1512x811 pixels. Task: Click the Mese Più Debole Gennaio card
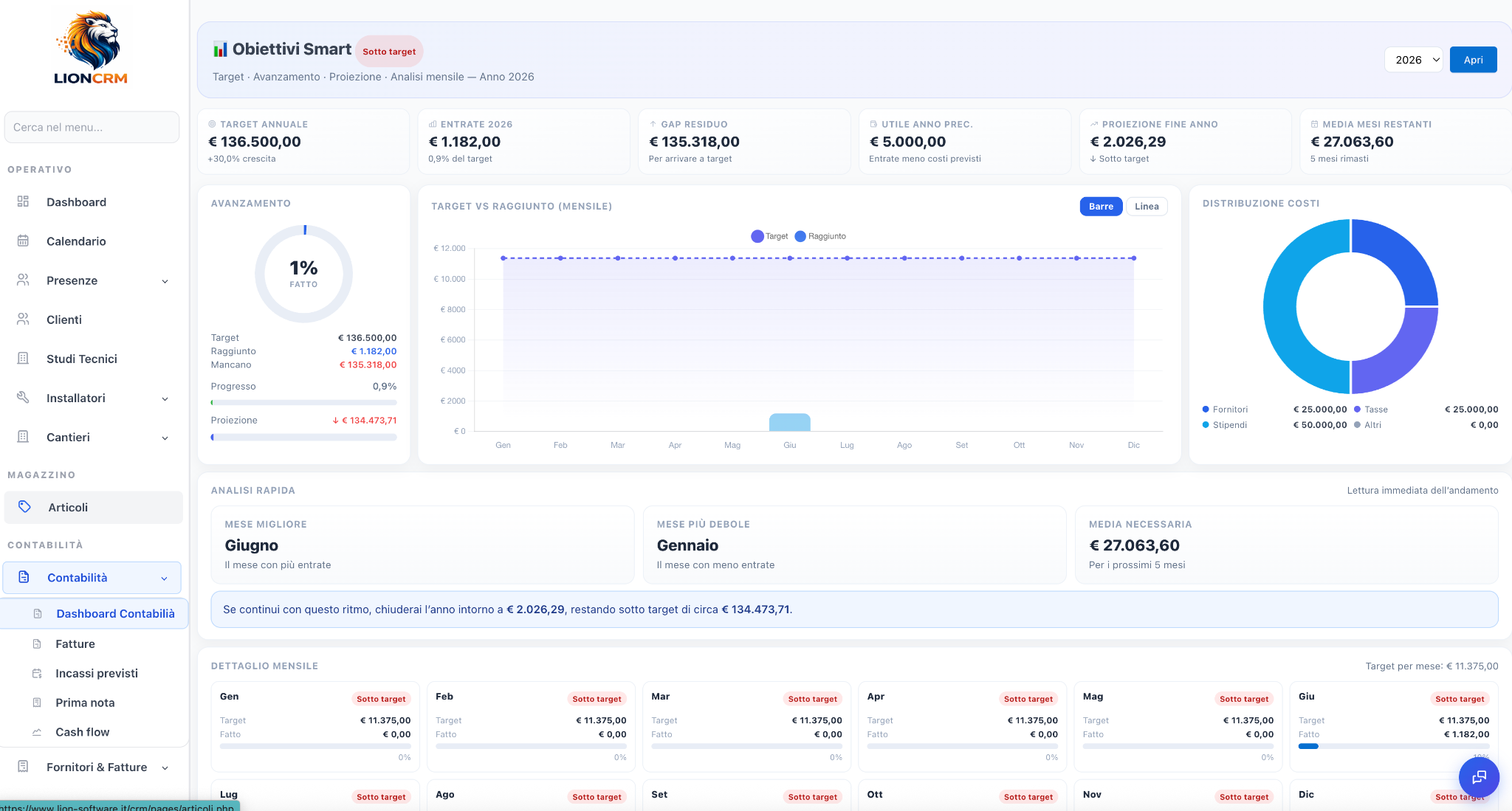coord(854,545)
